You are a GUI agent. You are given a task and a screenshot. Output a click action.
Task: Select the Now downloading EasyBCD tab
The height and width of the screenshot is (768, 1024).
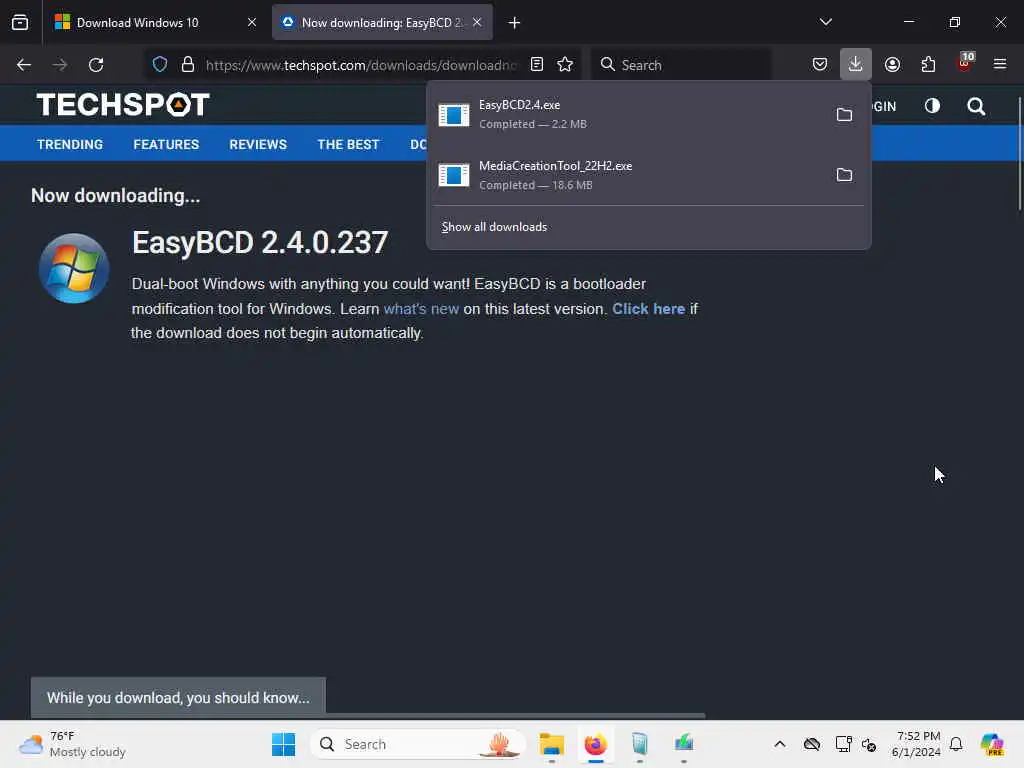[382, 23]
